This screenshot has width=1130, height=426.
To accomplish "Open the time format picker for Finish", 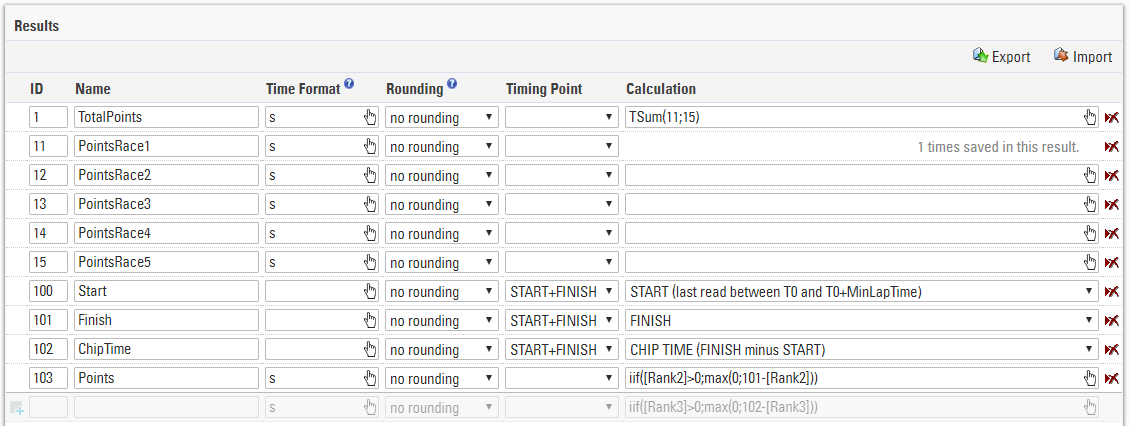I will (x=370, y=321).
